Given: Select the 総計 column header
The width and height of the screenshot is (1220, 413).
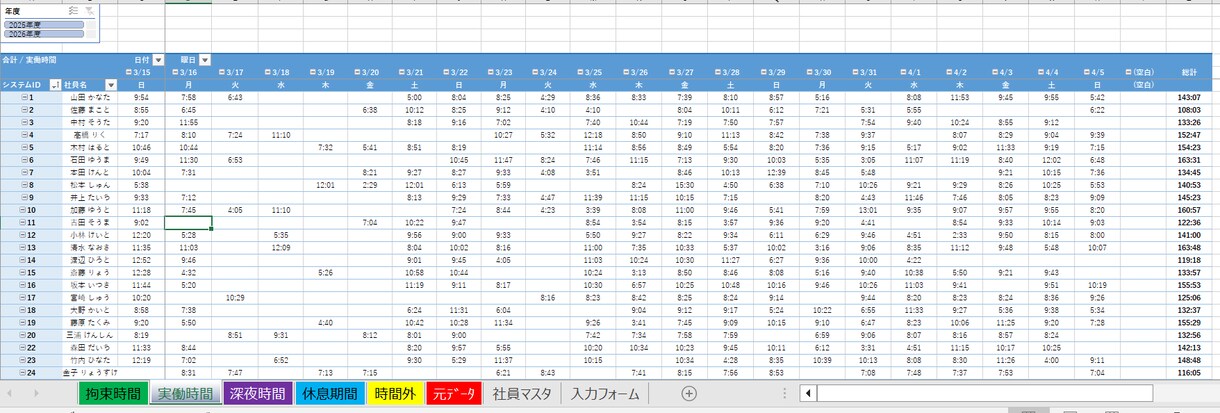Looking at the screenshot, I should click(x=1189, y=73).
